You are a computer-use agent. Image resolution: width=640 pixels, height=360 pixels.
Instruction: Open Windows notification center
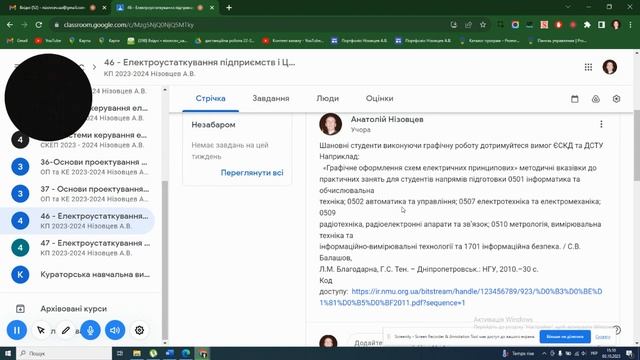pyautogui.click(x=629, y=353)
